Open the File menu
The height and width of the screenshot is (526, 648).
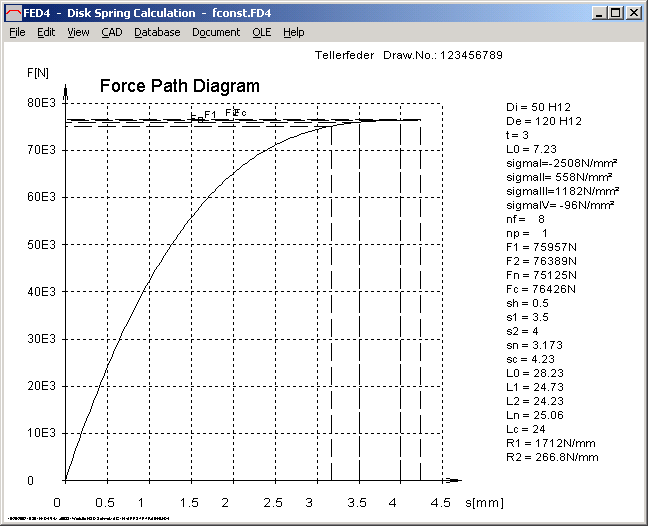click(x=17, y=32)
